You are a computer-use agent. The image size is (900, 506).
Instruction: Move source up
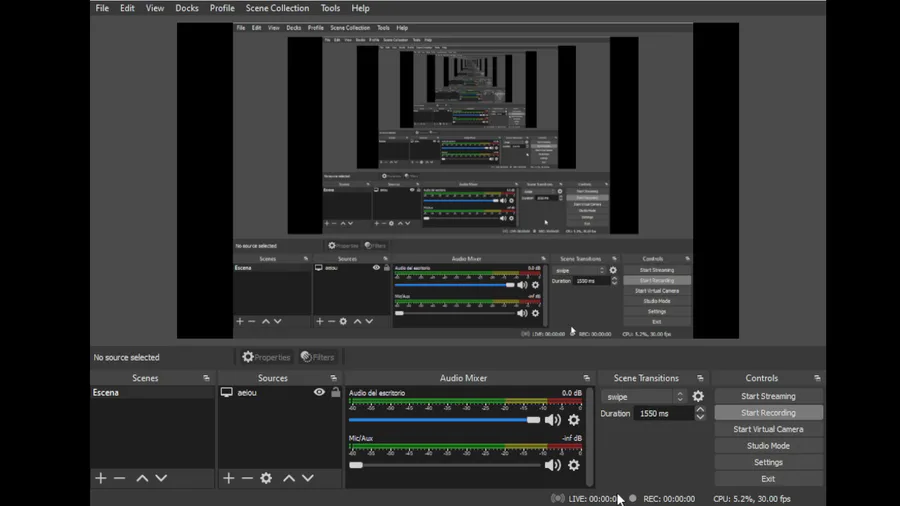[x=289, y=478]
